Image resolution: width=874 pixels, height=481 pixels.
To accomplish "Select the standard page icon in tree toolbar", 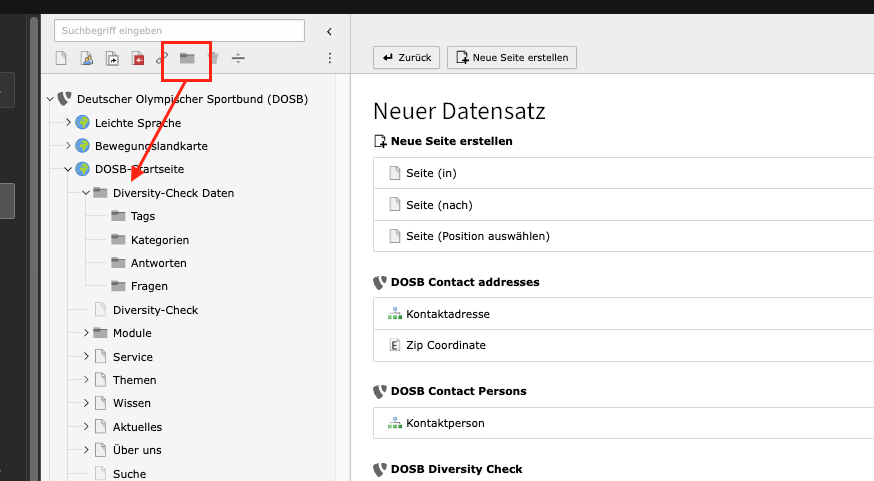I will tap(61, 58).
